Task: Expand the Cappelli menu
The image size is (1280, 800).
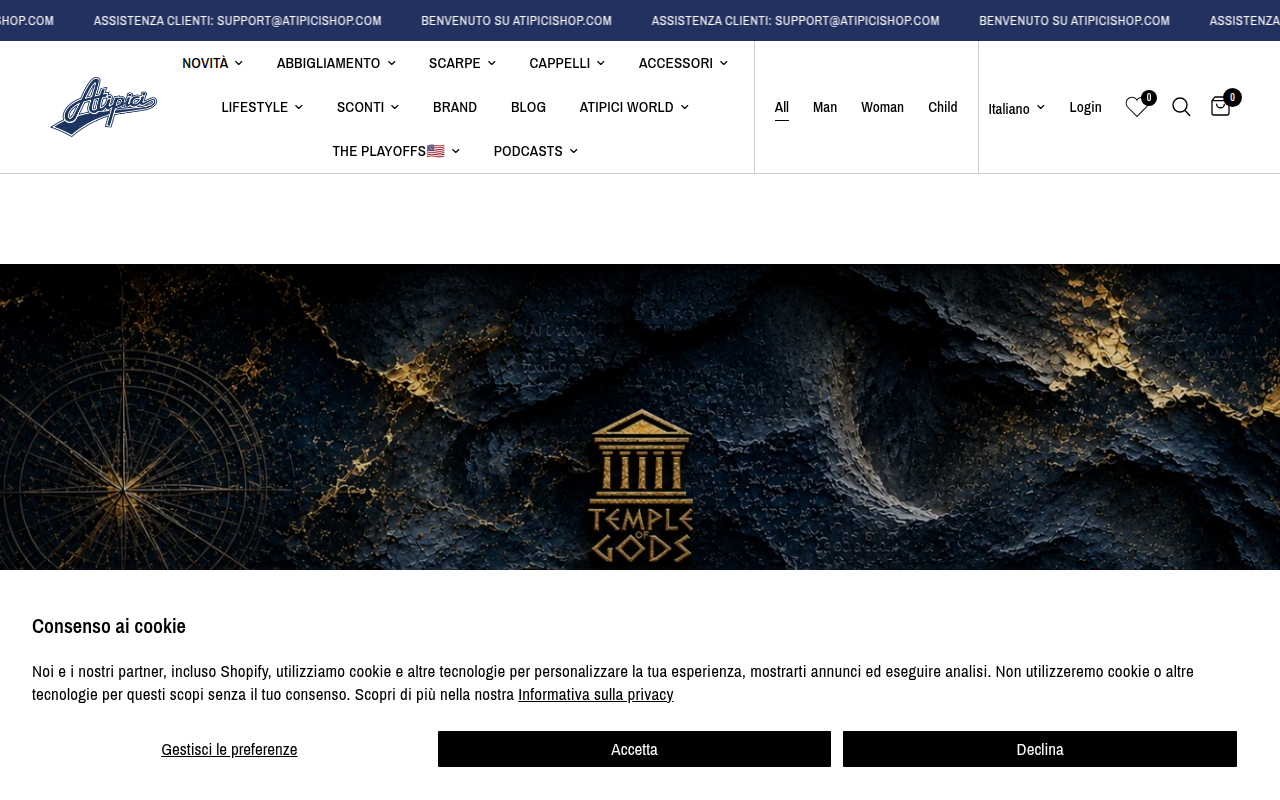Action: pos(567,63)
